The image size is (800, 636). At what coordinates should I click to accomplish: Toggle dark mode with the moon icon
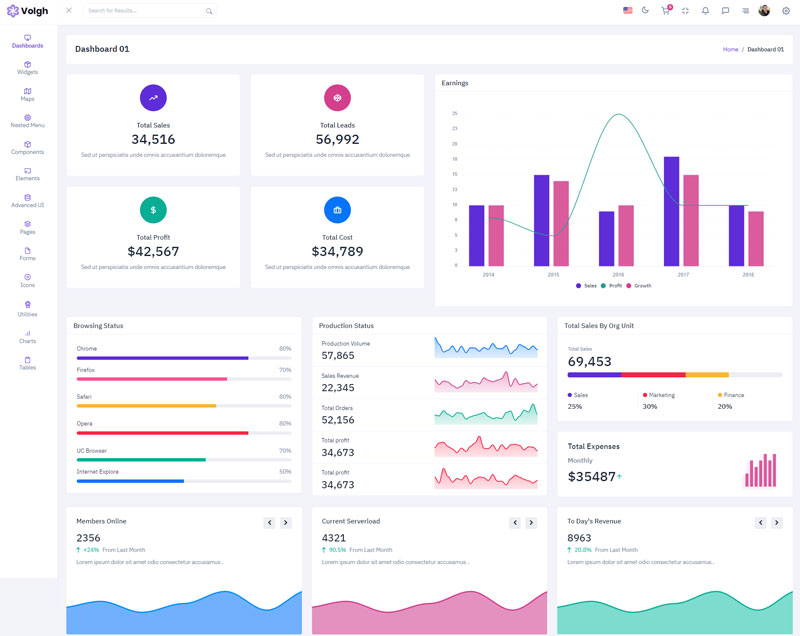coord(645,11)
